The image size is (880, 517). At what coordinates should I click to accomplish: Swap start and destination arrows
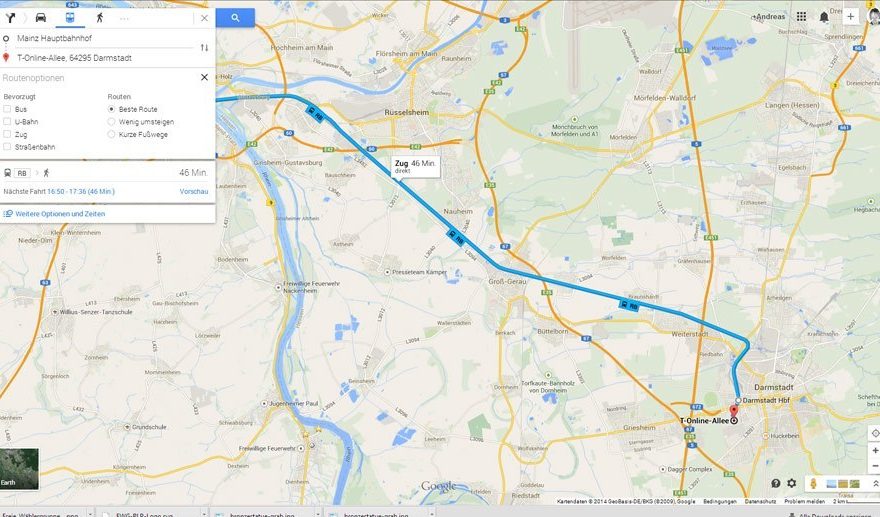204,48
